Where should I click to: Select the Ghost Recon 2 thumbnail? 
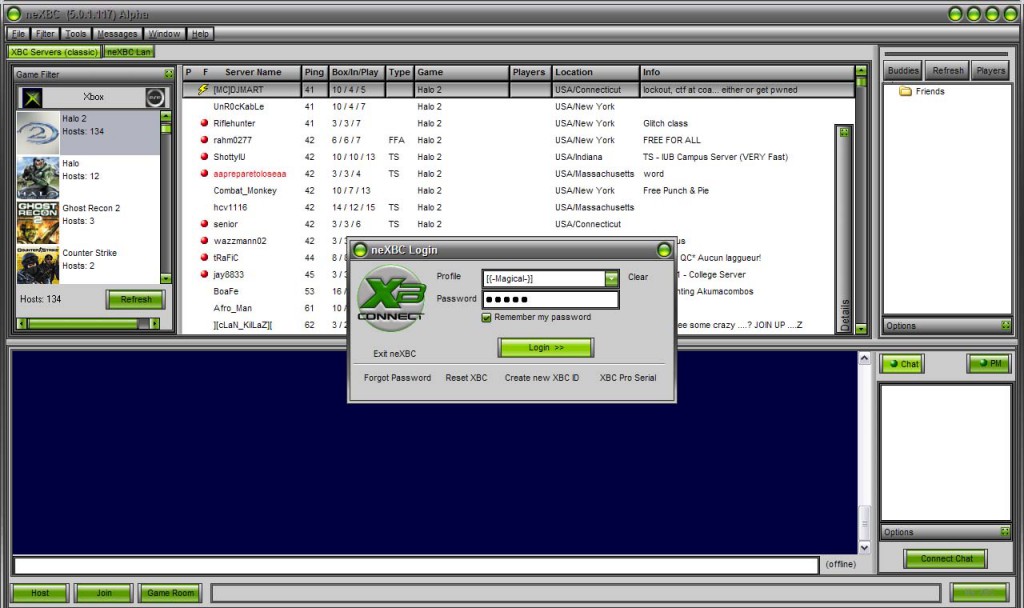coord(38,223)
